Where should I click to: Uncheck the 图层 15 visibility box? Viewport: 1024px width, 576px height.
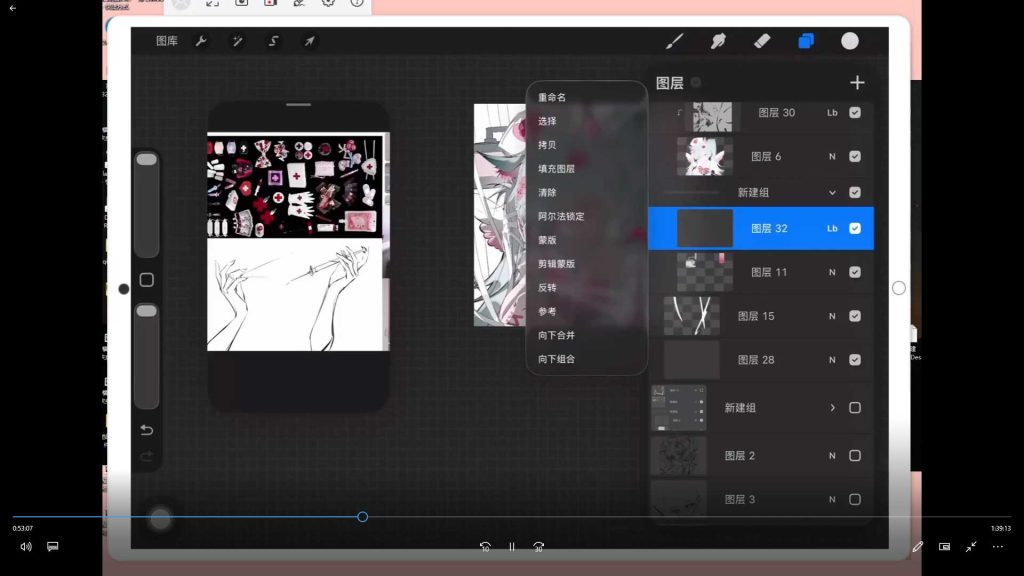tap(855, 316)
